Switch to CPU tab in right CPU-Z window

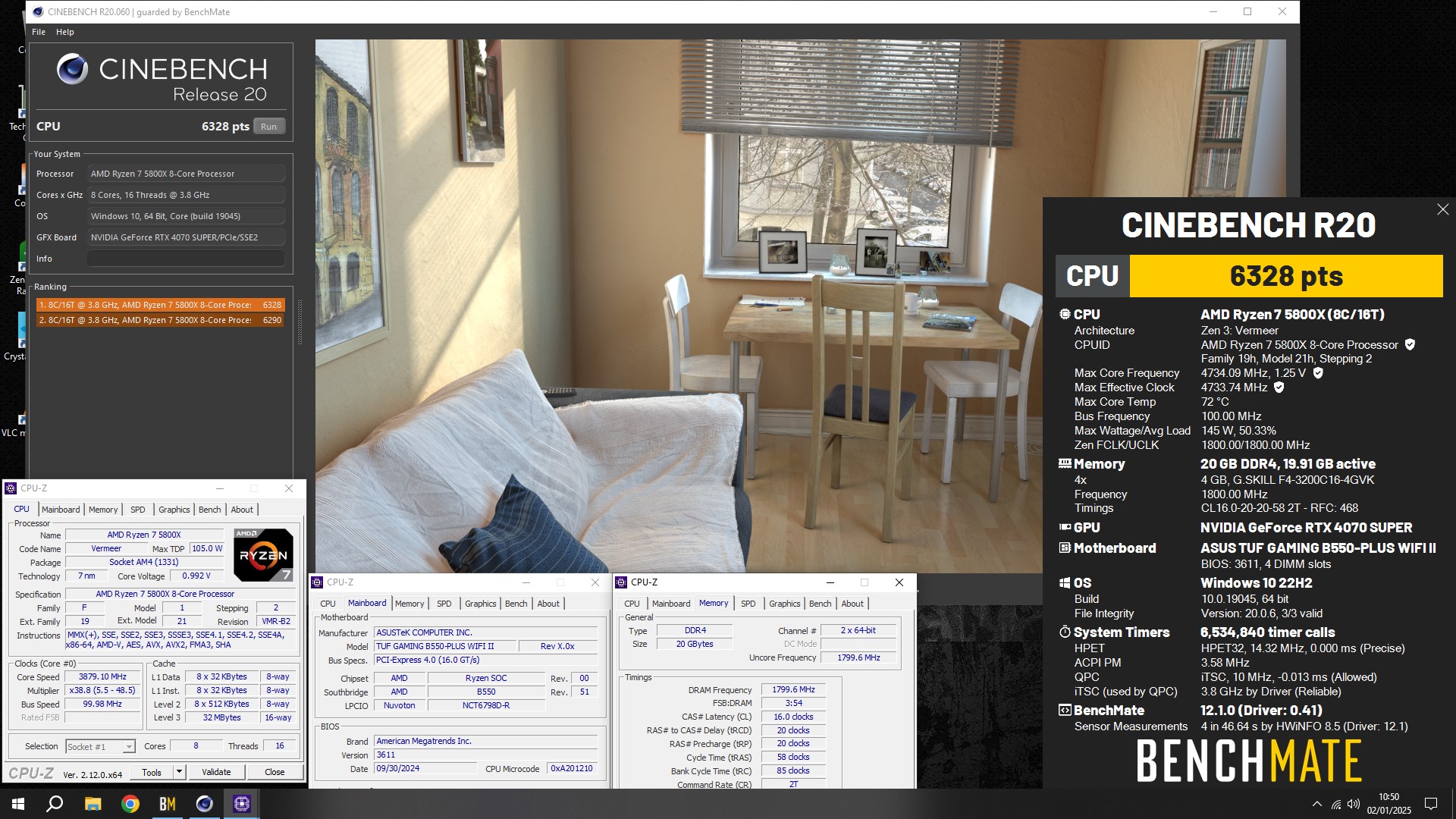click(632, 604)
